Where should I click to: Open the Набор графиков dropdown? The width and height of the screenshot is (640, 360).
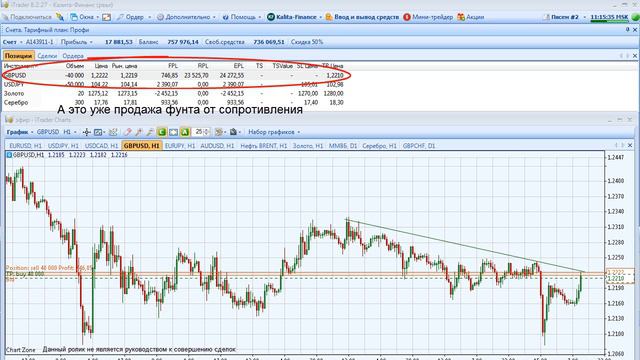pos(274,132)
